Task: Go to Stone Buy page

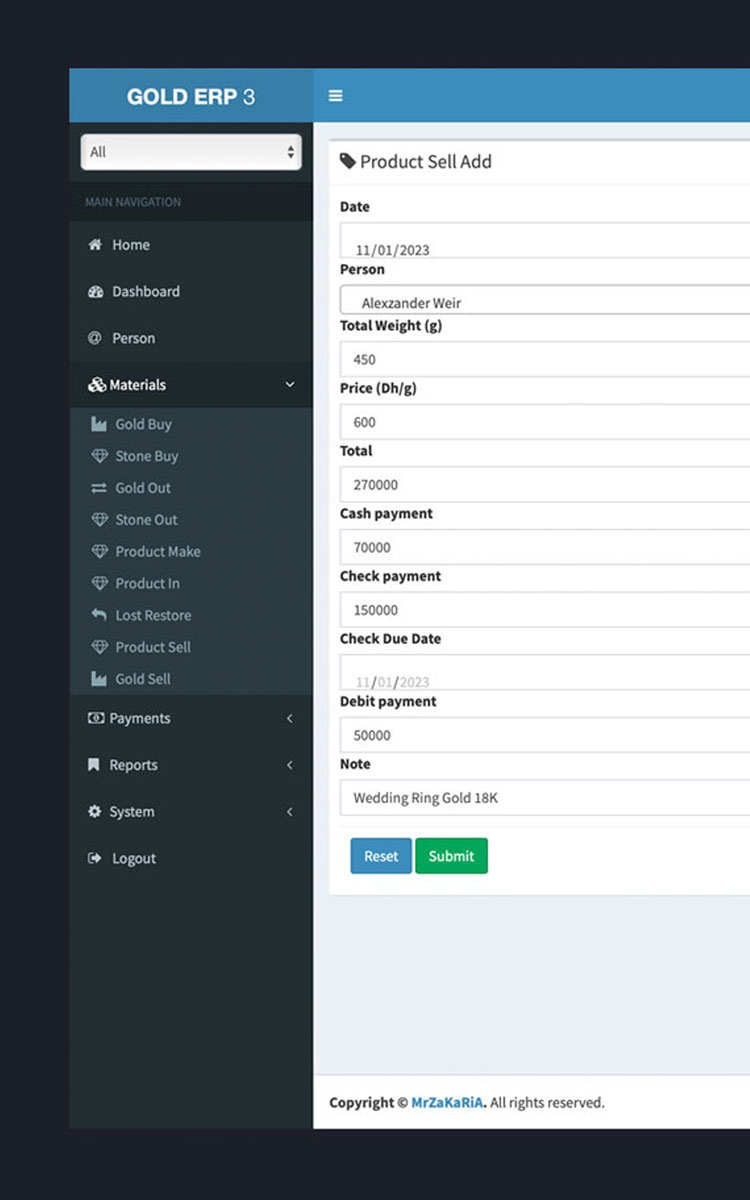Action: 146,456
